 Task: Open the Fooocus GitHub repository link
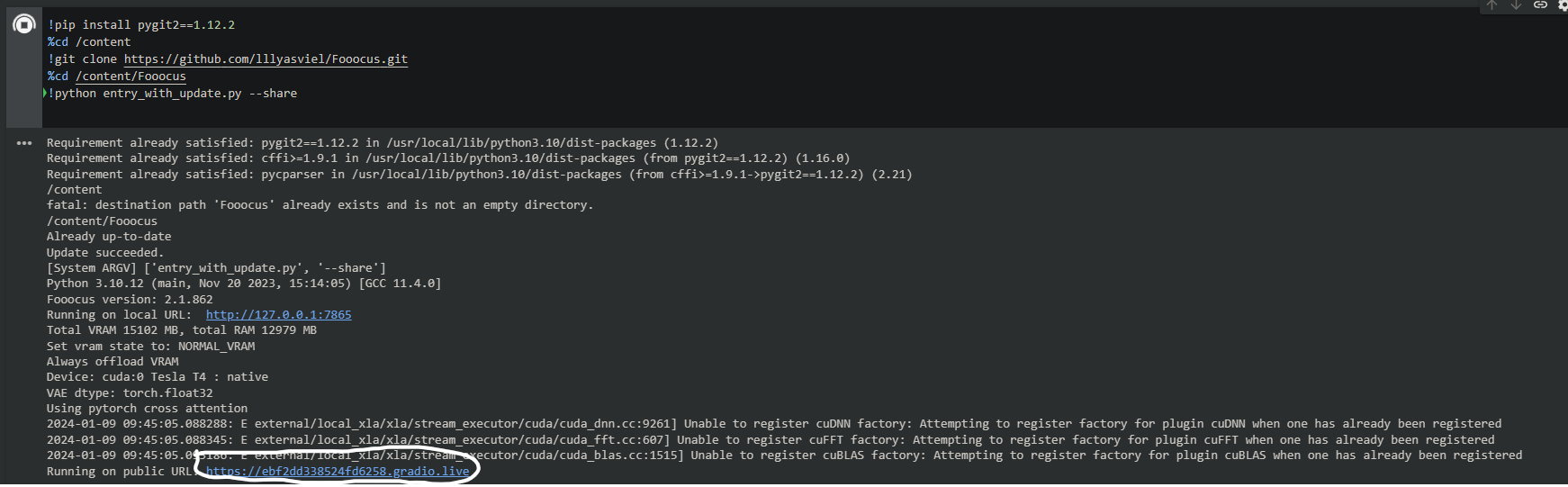(266, 59)
